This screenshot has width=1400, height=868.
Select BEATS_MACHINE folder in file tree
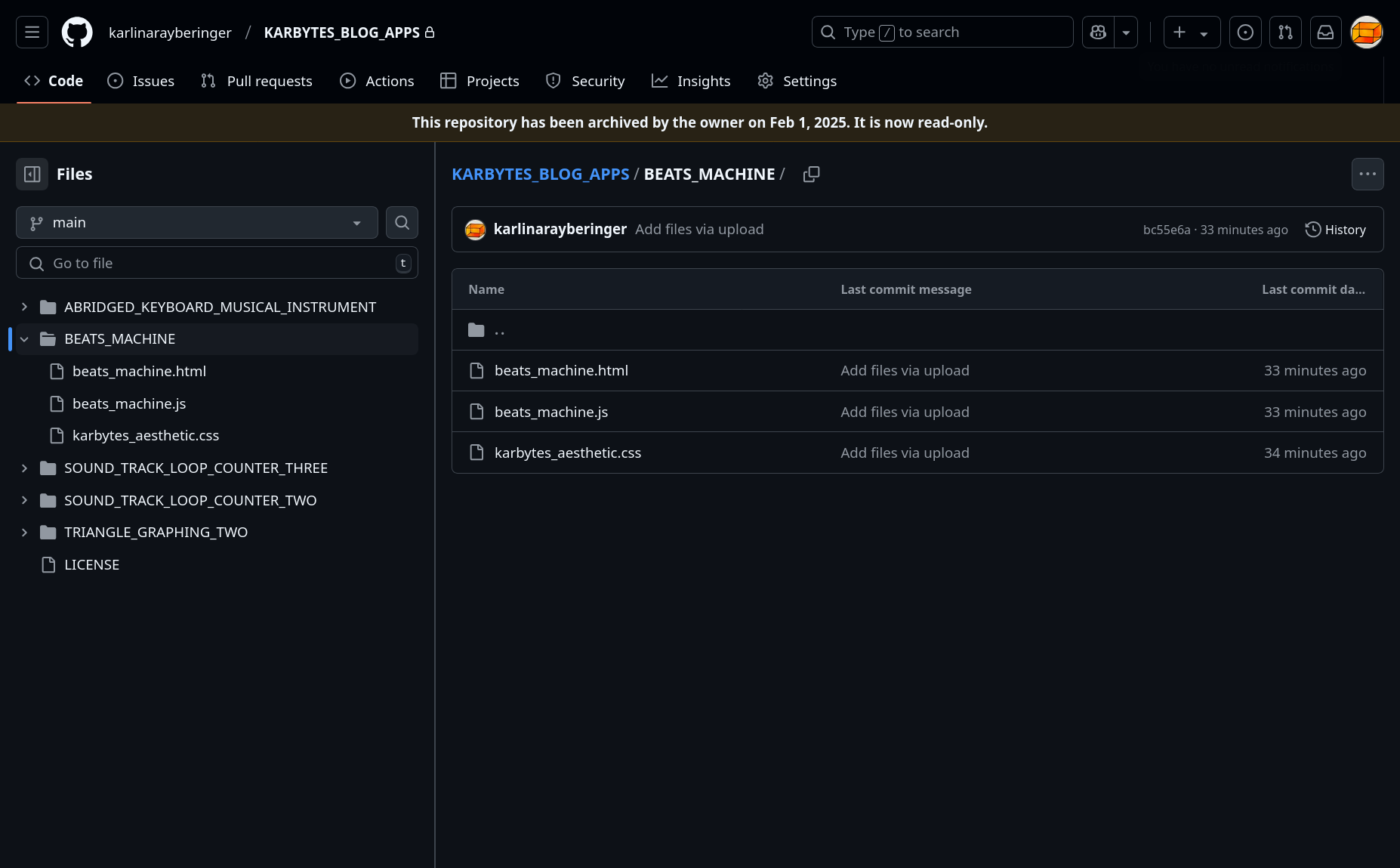119,339
